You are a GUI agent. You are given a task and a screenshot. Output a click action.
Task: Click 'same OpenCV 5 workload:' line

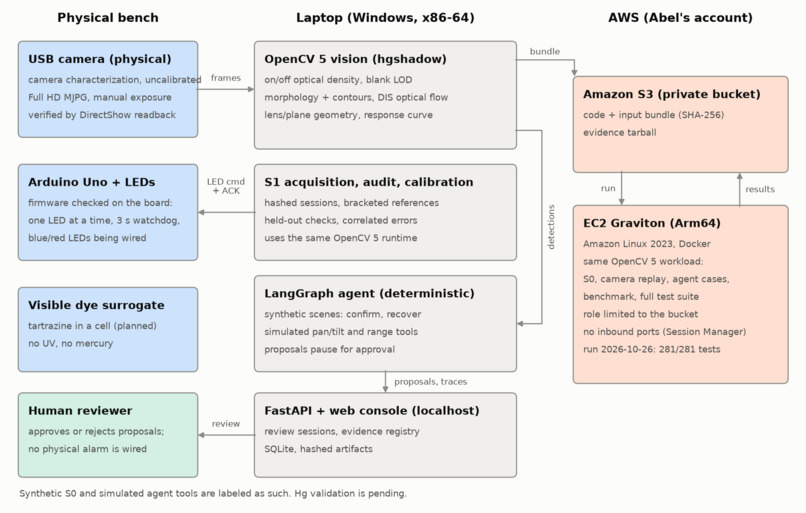click(643, 261)
